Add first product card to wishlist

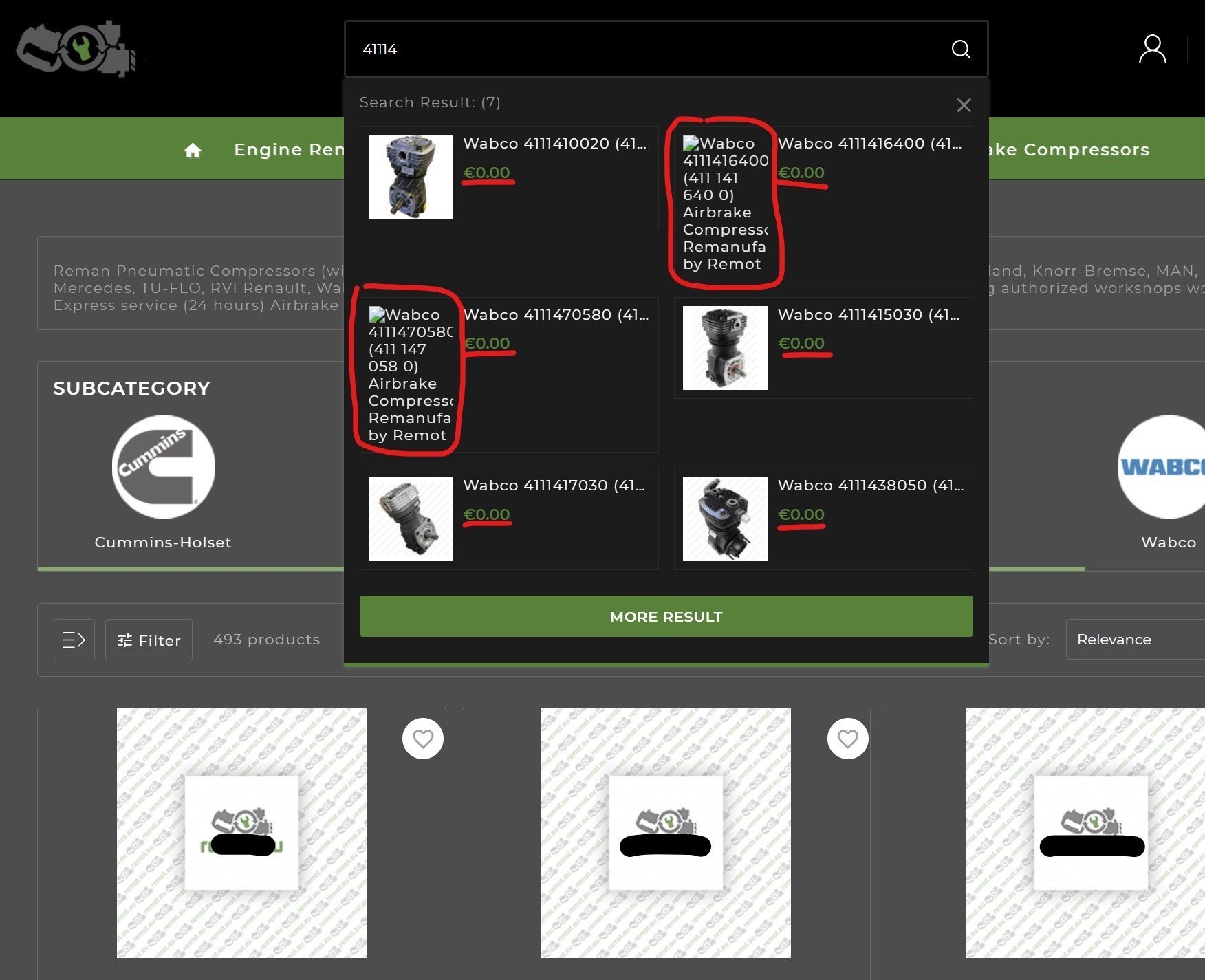423,739
